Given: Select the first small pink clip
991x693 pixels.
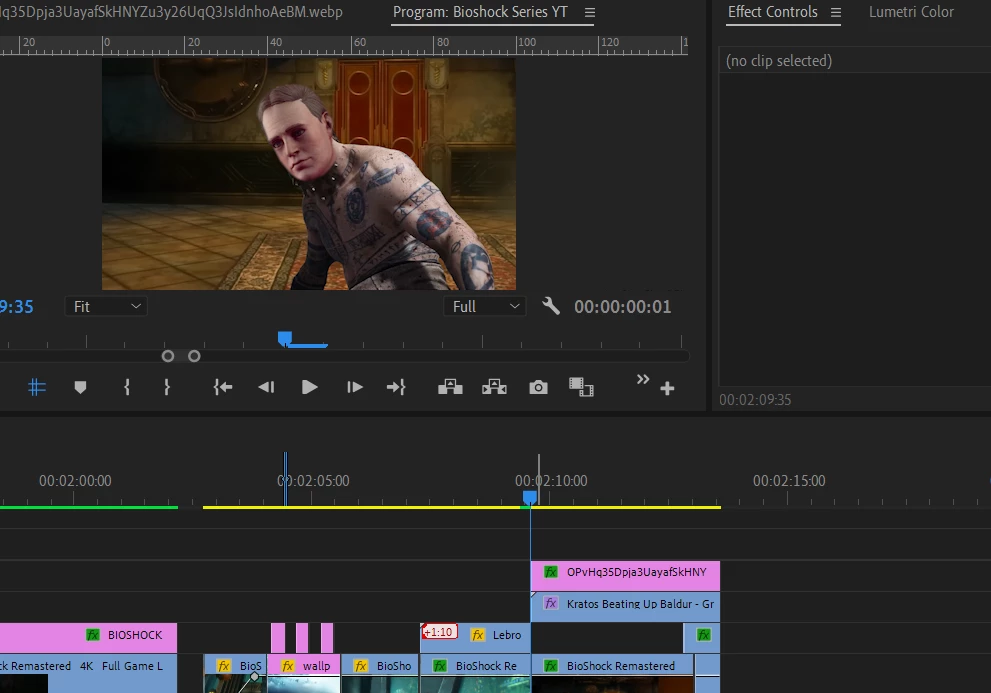Looking at the screenshot, I should pos(278,637).
